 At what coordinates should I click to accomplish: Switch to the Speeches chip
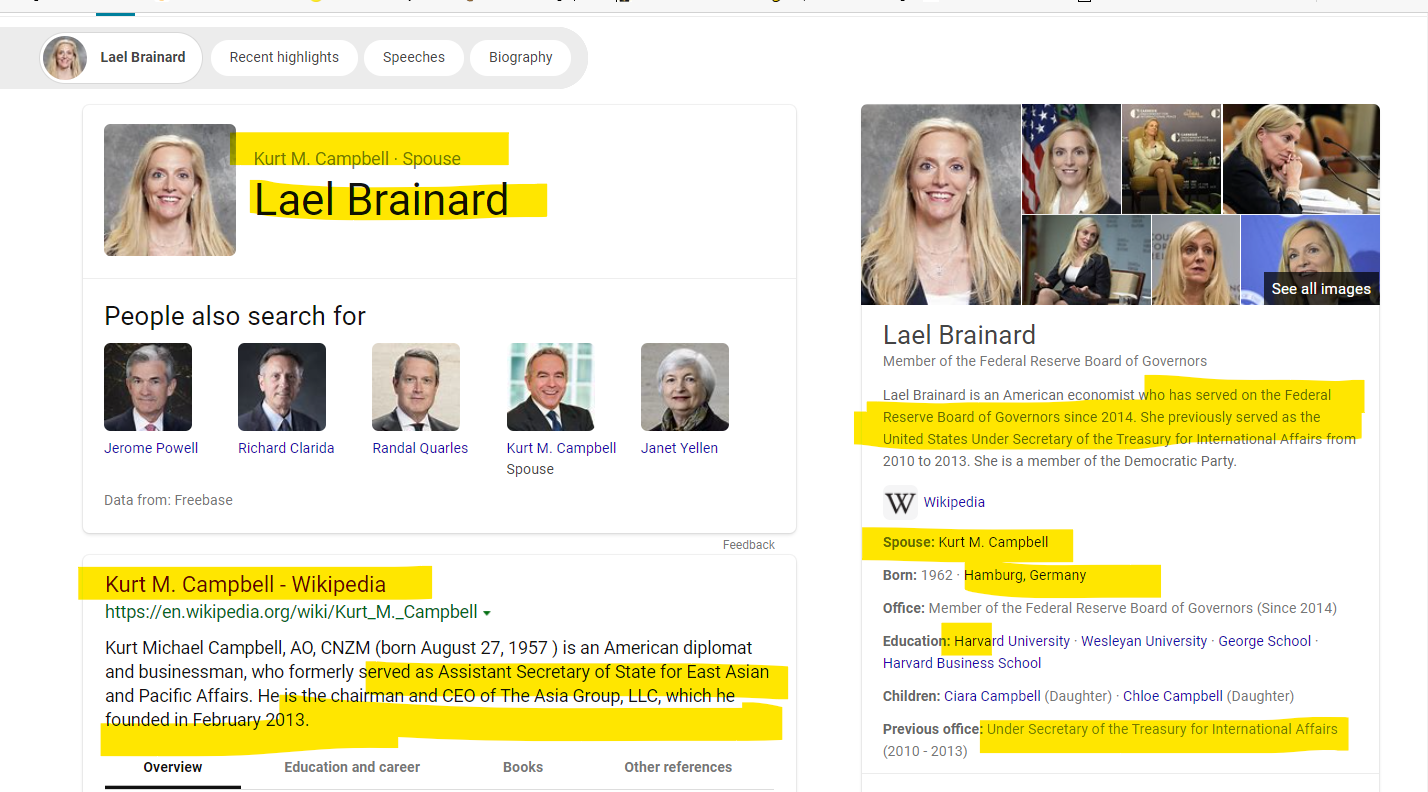coord(413,58)
